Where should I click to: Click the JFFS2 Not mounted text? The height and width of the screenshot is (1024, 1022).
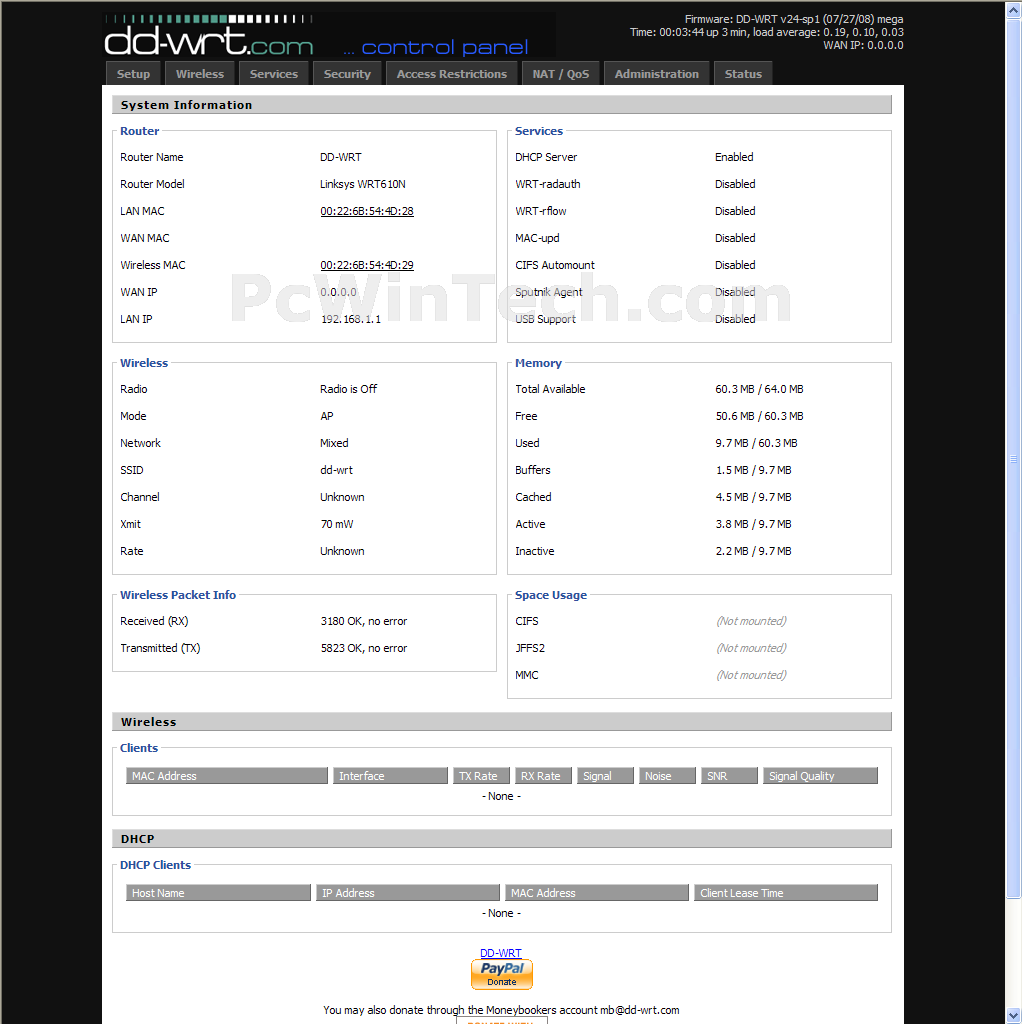click(751, 648)
